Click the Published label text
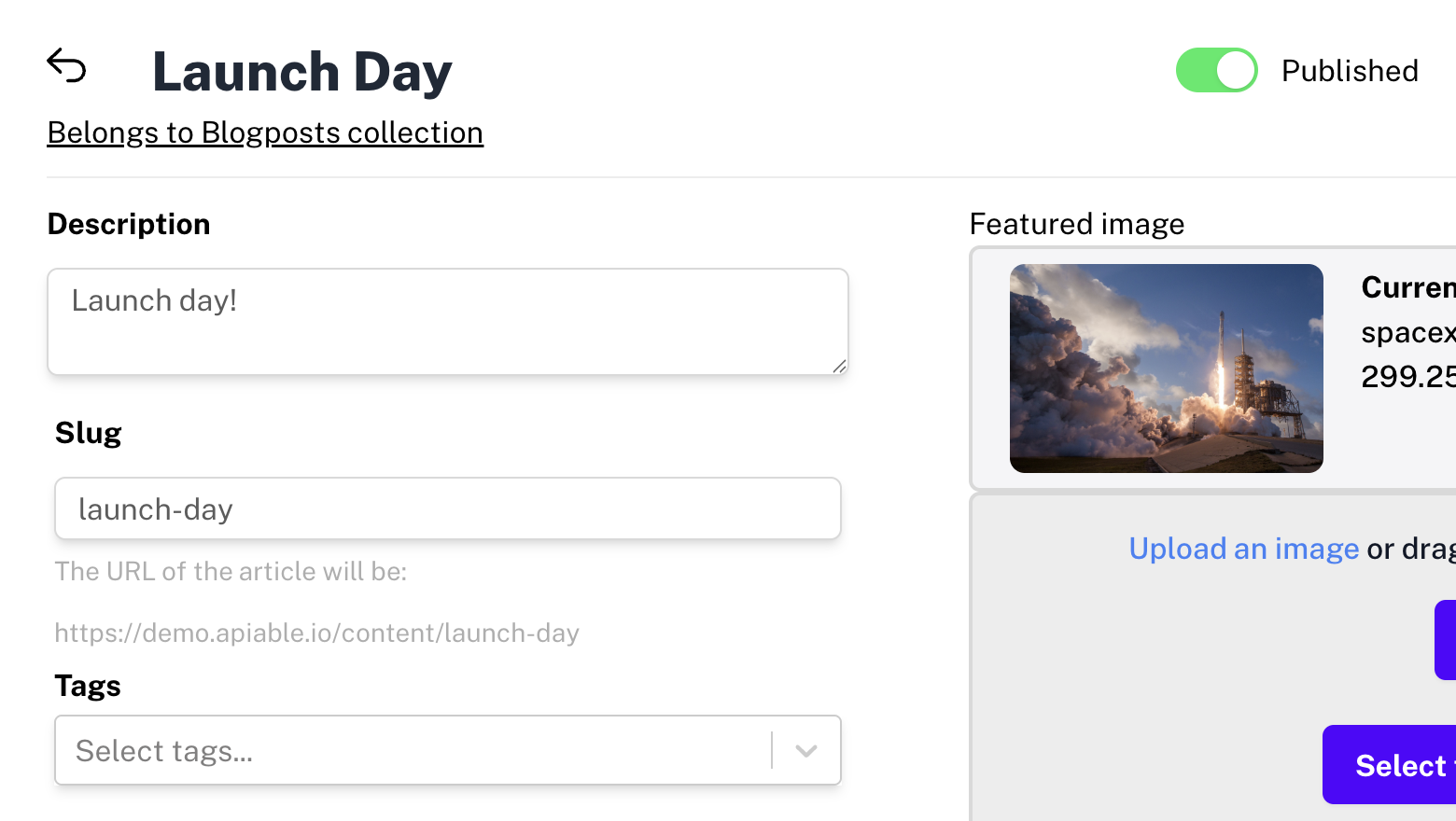The image size is (1456, 821). [x=1350, y=71]
